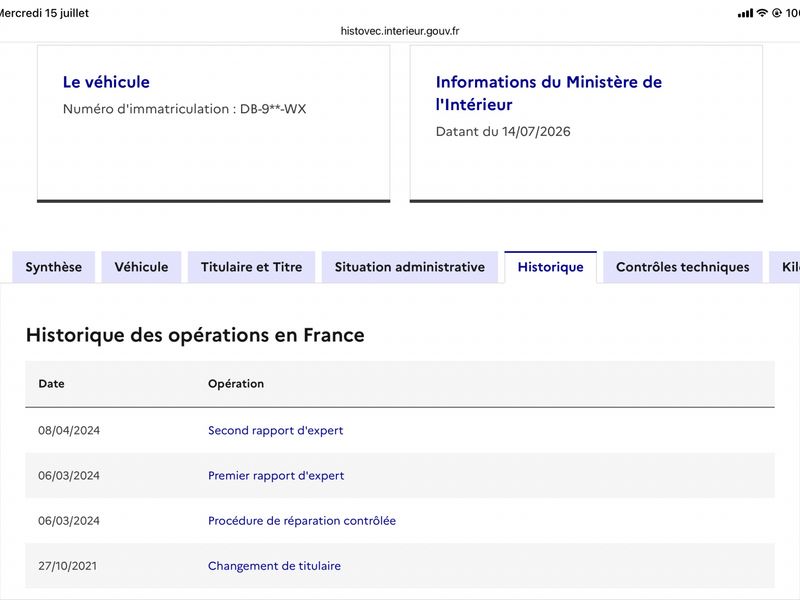Open the partially visible Kilométrage tab
Viewport: 800px width, 600px height.
(x=785, y=267)
